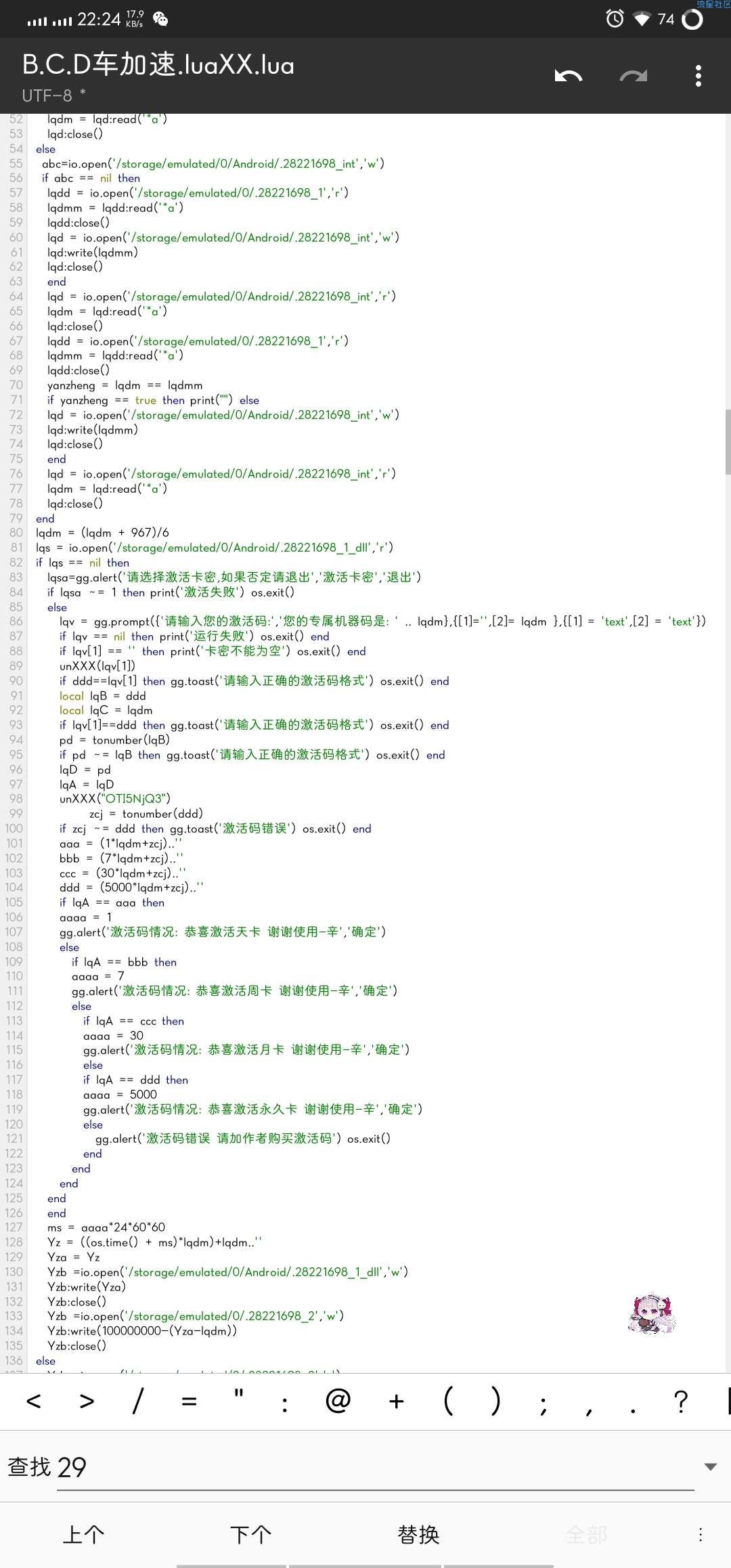Tap the Wi-Fi status icon
This screenshot has width=731, height=1568.
coord(641,19)
